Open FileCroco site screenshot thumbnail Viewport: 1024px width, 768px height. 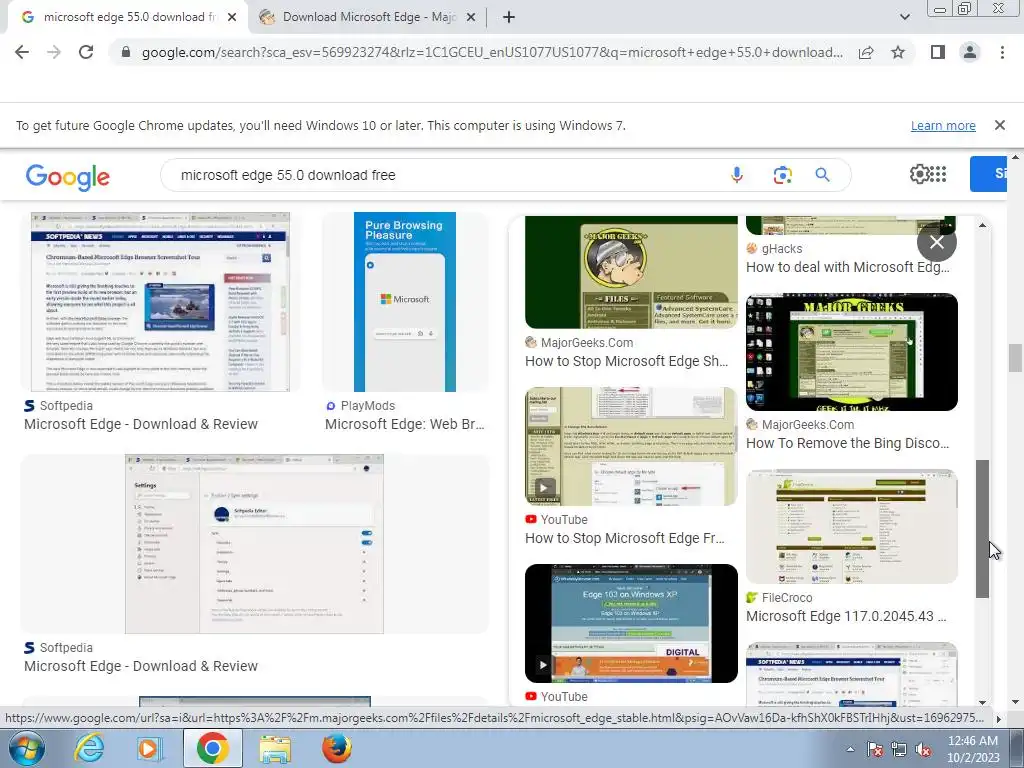[x=852, y=526]
